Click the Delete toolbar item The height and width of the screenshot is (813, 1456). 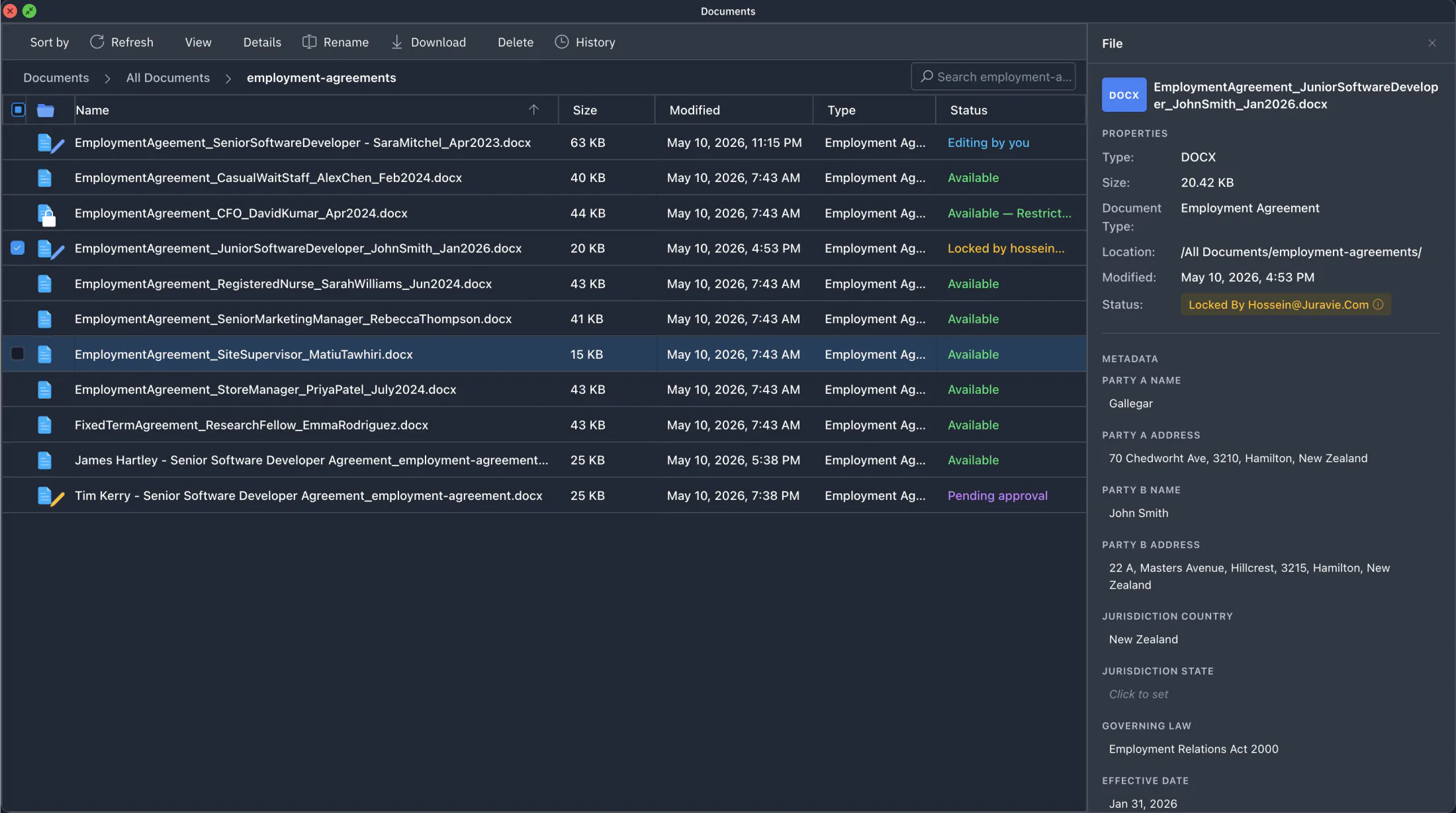[516, 42]
